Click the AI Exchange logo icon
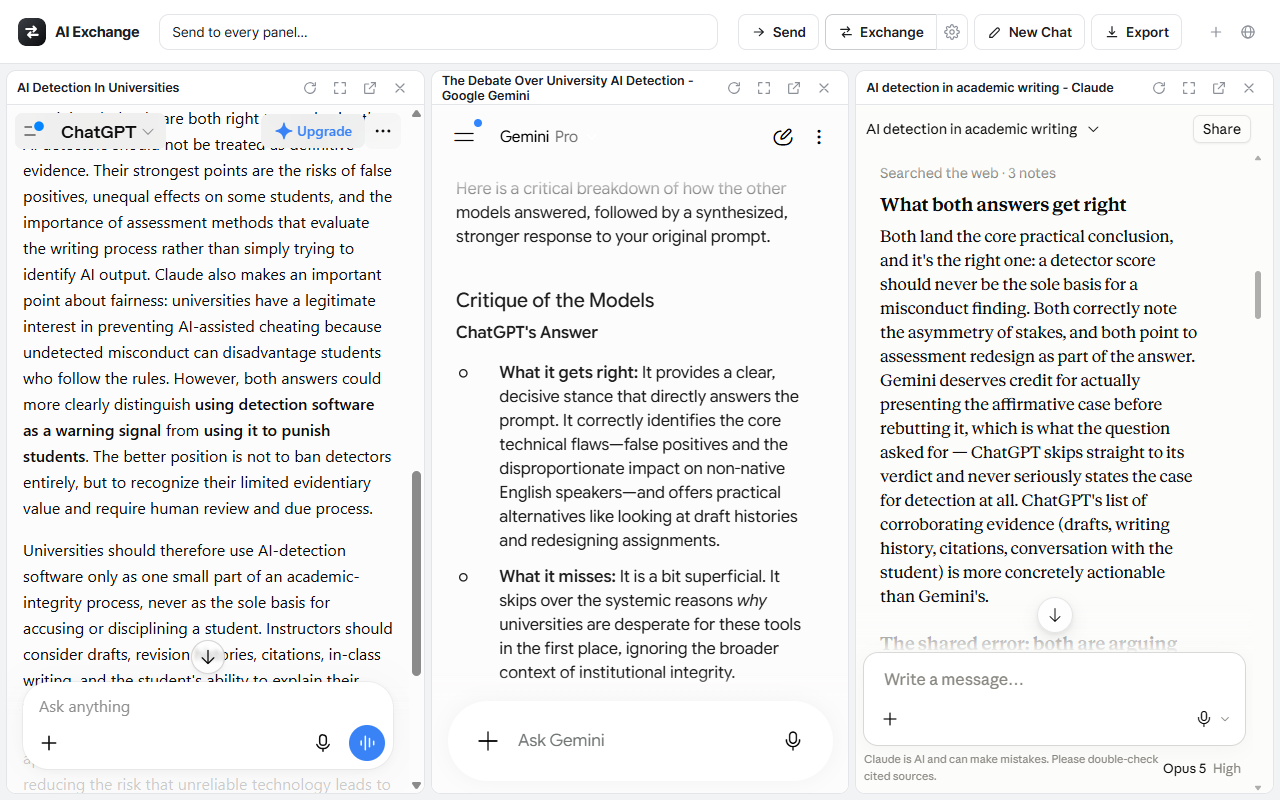 pyautogui.click(x=32, y=32)
